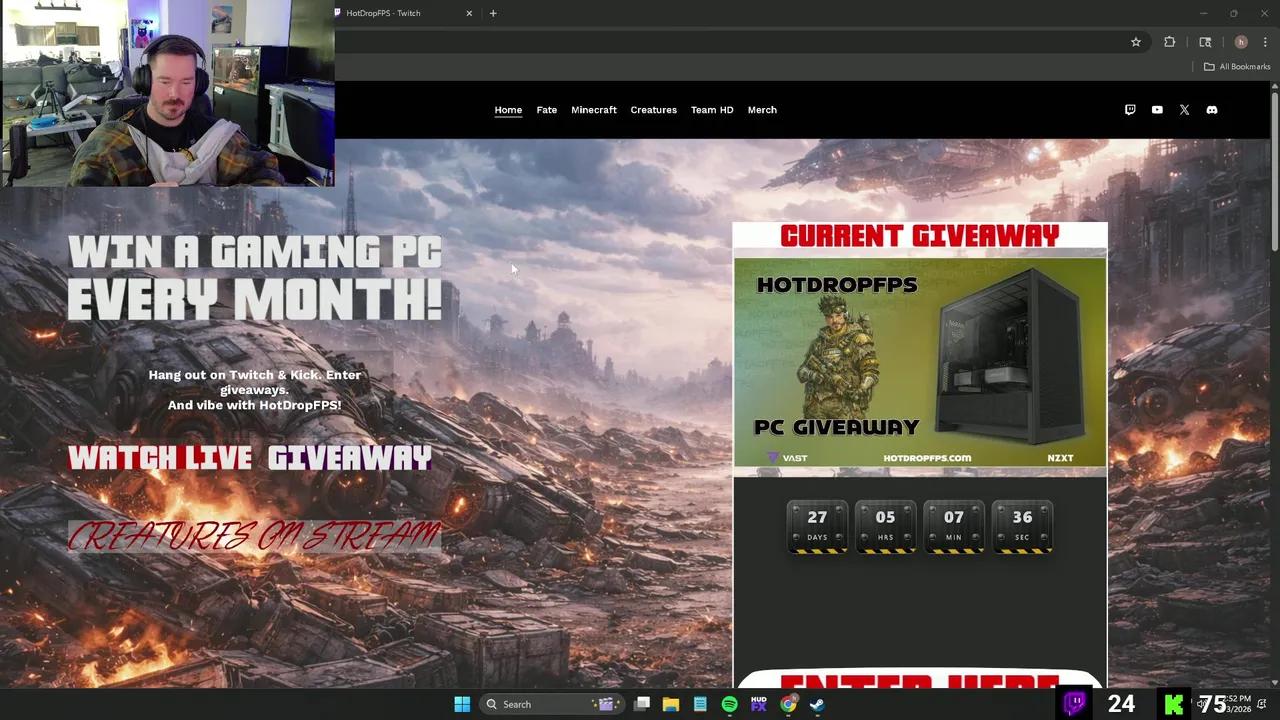Open the Notepad taskbar icon
This screenshot has height=720, width=1280.
pyautogui.click(x=700, y=704)
